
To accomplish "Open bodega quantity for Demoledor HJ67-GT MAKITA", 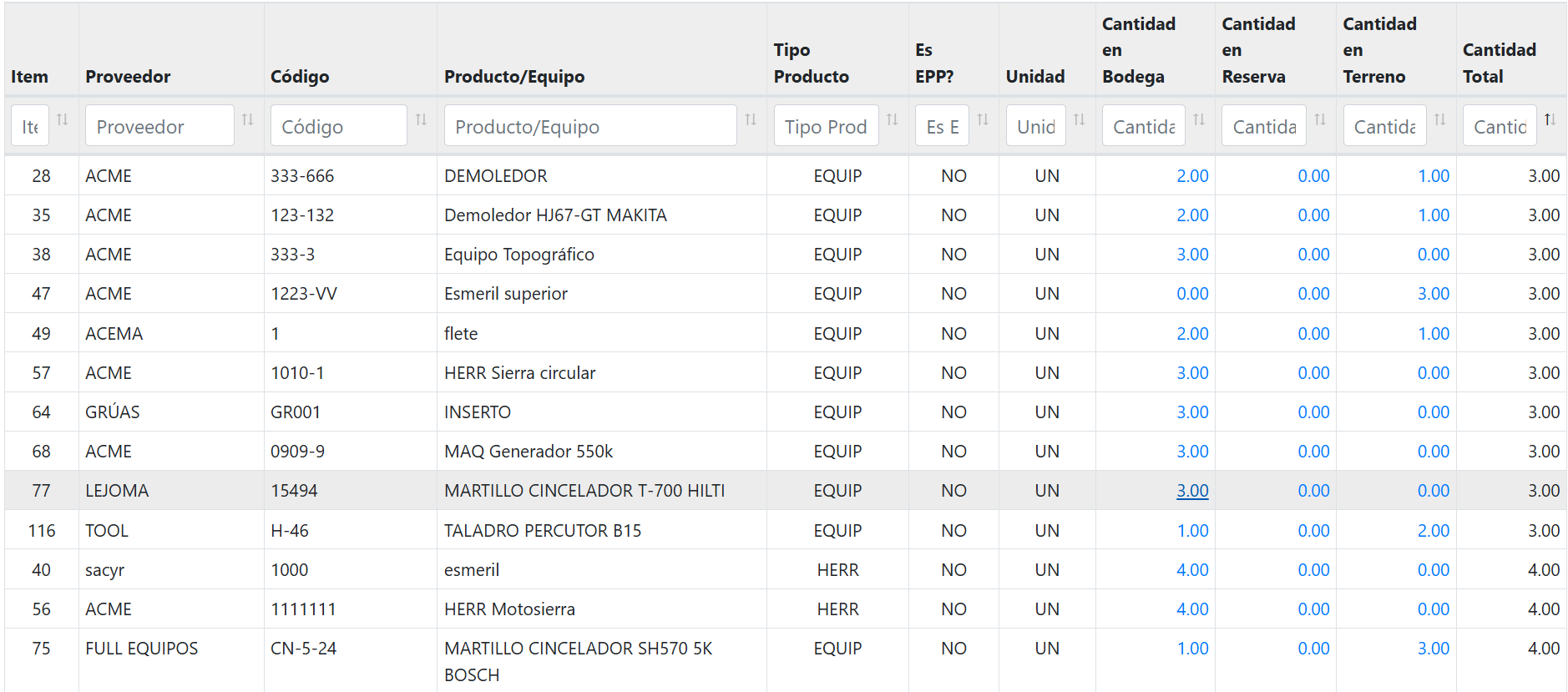I will tap(1192, 215).
